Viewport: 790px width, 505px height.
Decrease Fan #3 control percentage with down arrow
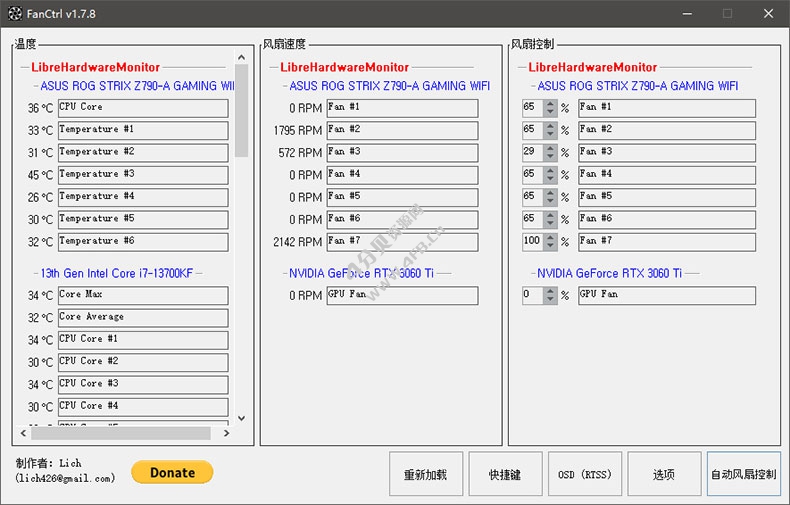pos(550,156)
